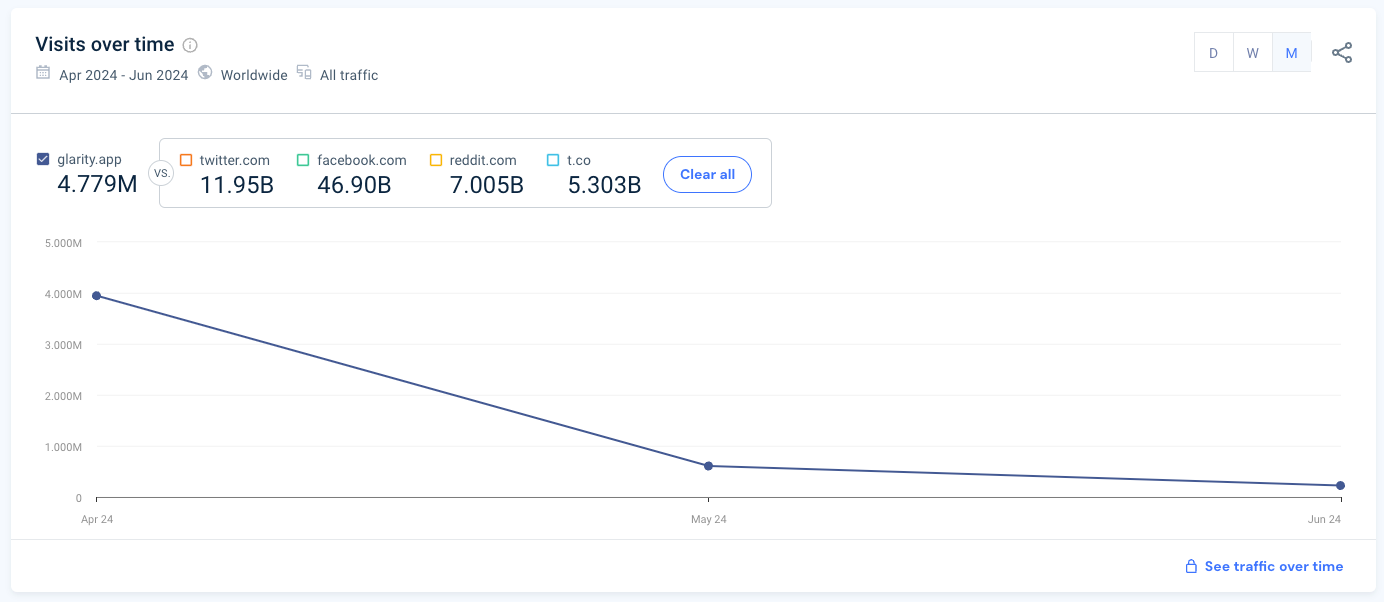
Task: Switch to daily view with D
Action: click(x=1214, y=53)
